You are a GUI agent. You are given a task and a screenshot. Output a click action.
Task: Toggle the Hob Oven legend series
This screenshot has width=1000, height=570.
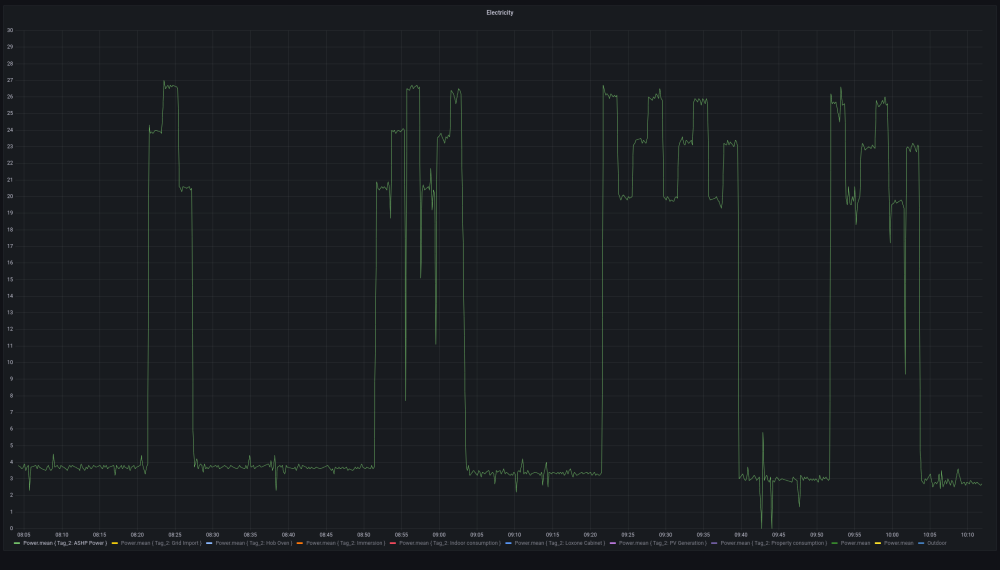pos(254,543)
